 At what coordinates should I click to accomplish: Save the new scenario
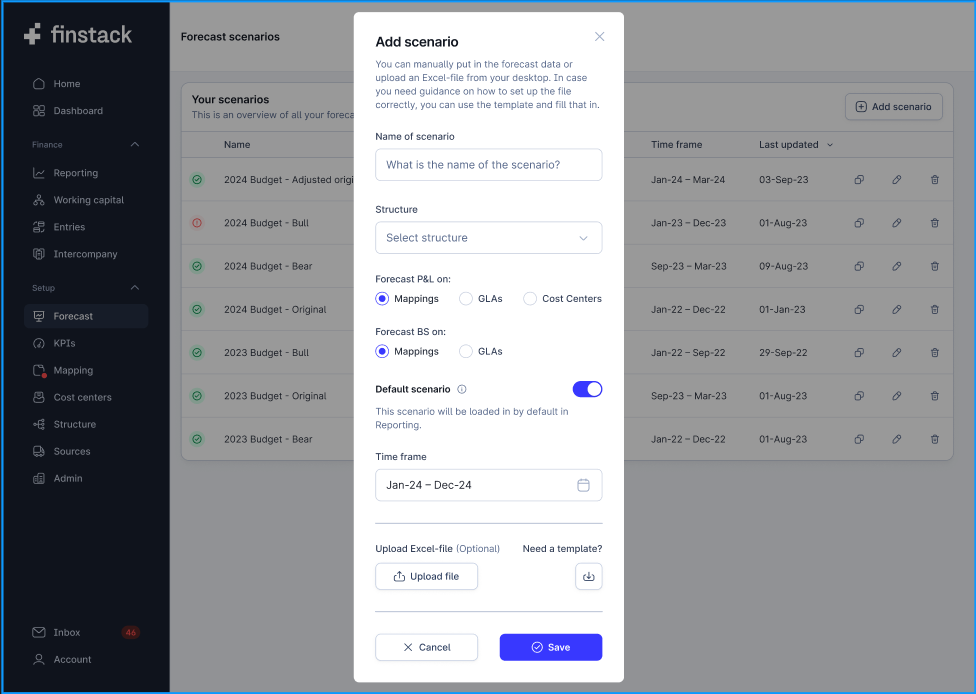(x=551, y=647)
